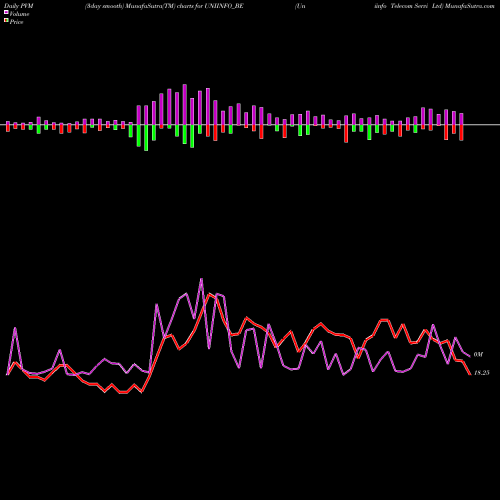Click the tallest magenta volume bar
This screenshot has height=500, width=500.
pyautogui.click(x=185, y=105)
